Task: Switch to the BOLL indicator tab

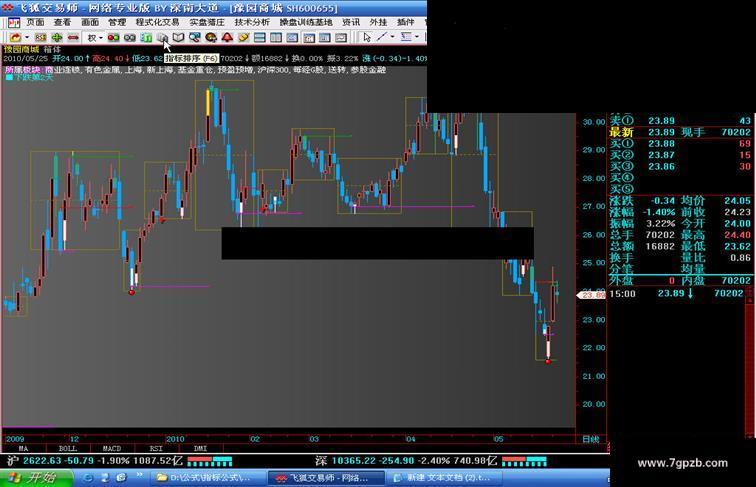Action: [x=68, y=448]
